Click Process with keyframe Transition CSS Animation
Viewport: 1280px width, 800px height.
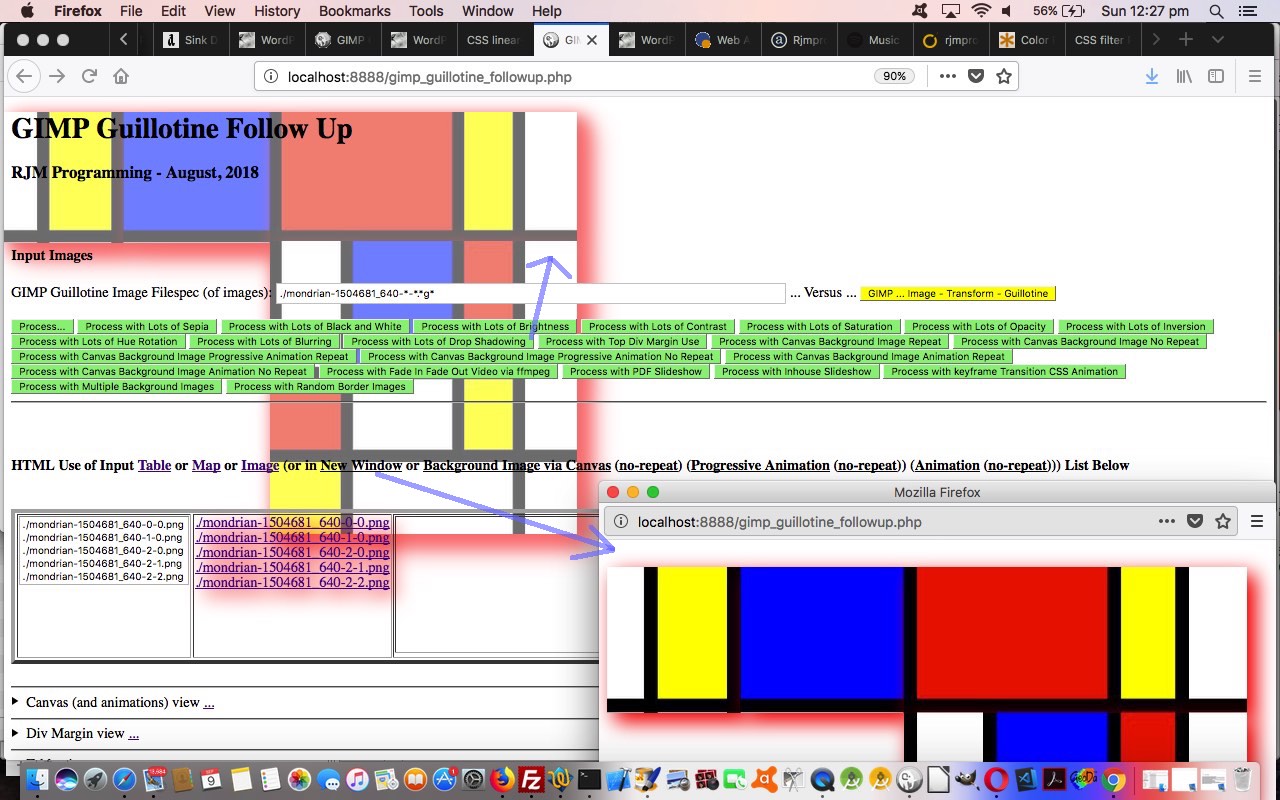tap(1004, 372)
